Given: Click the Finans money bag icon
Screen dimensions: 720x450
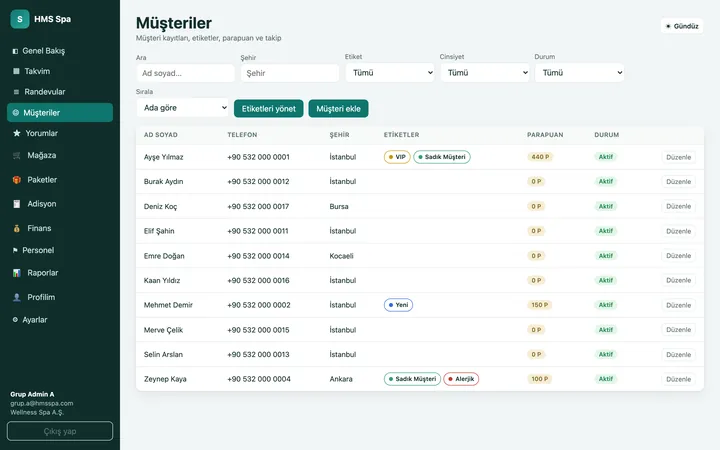Looking at the screenshot, I should 17,228.
